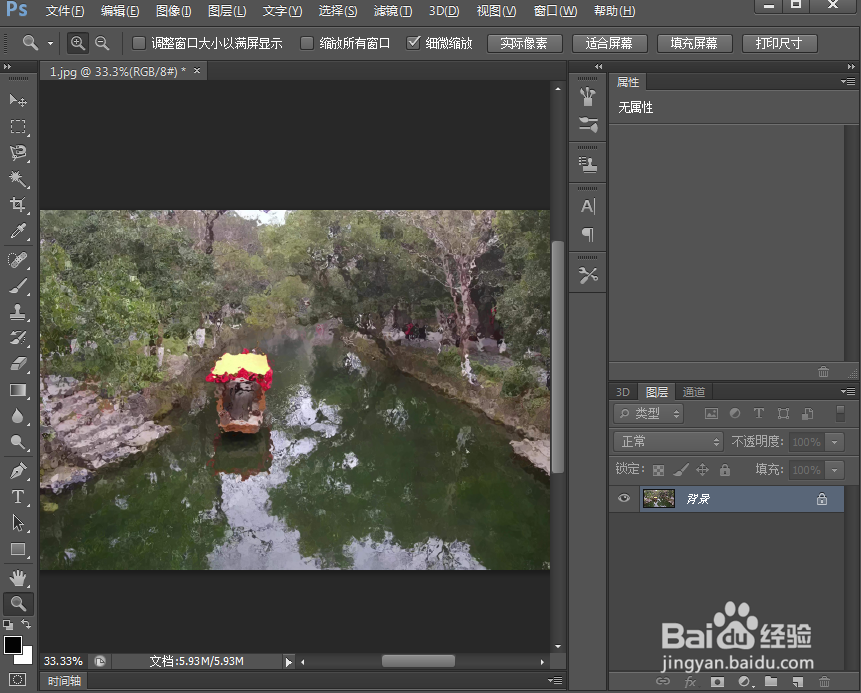Reset default foreground and background colors
861x693 pixels.
coord(8,624)
